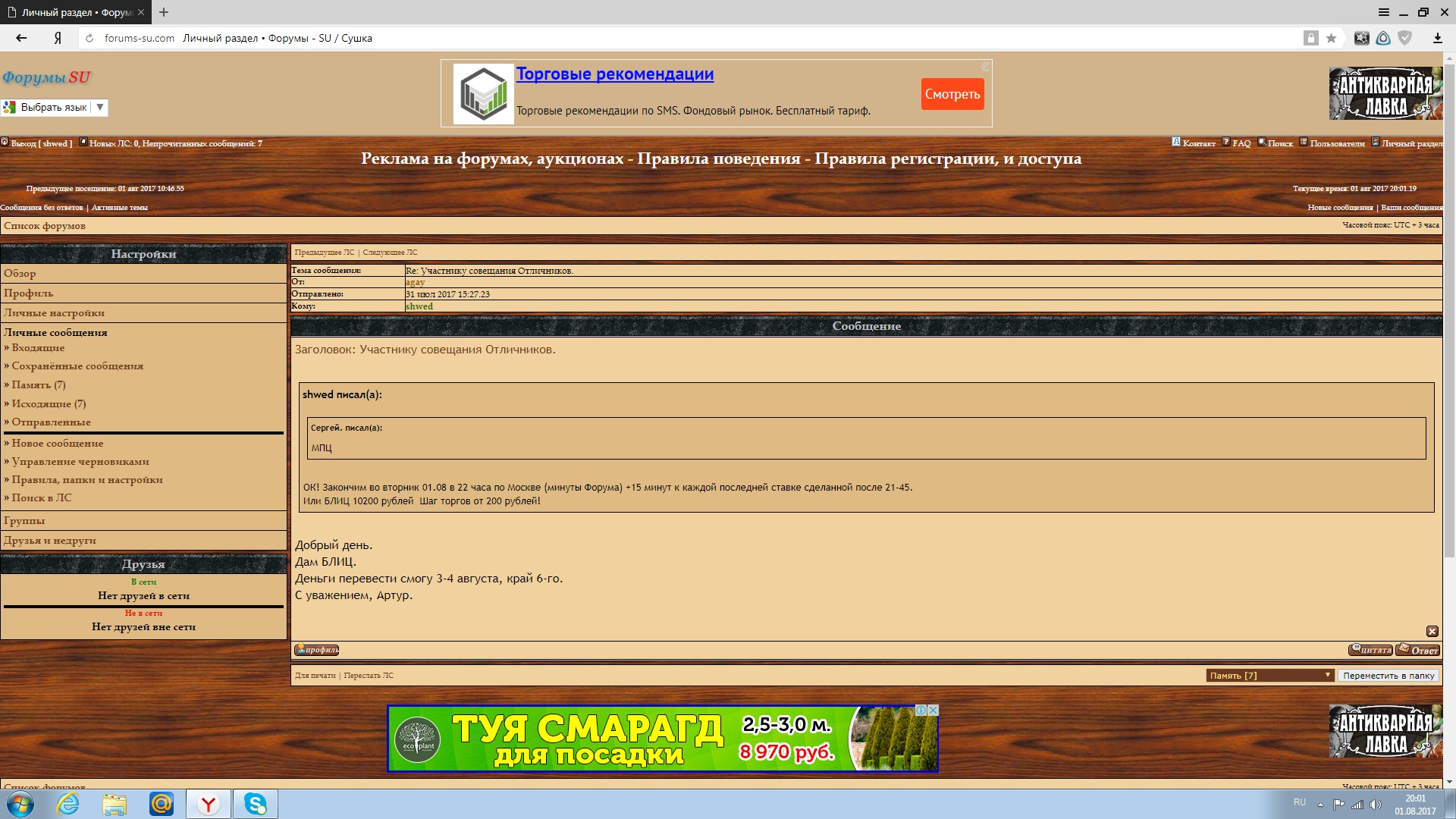Image resolution: width=1456 pixels, height=819 pixels.
Task: Delete message with the X icon
Action: [1432, 631]
